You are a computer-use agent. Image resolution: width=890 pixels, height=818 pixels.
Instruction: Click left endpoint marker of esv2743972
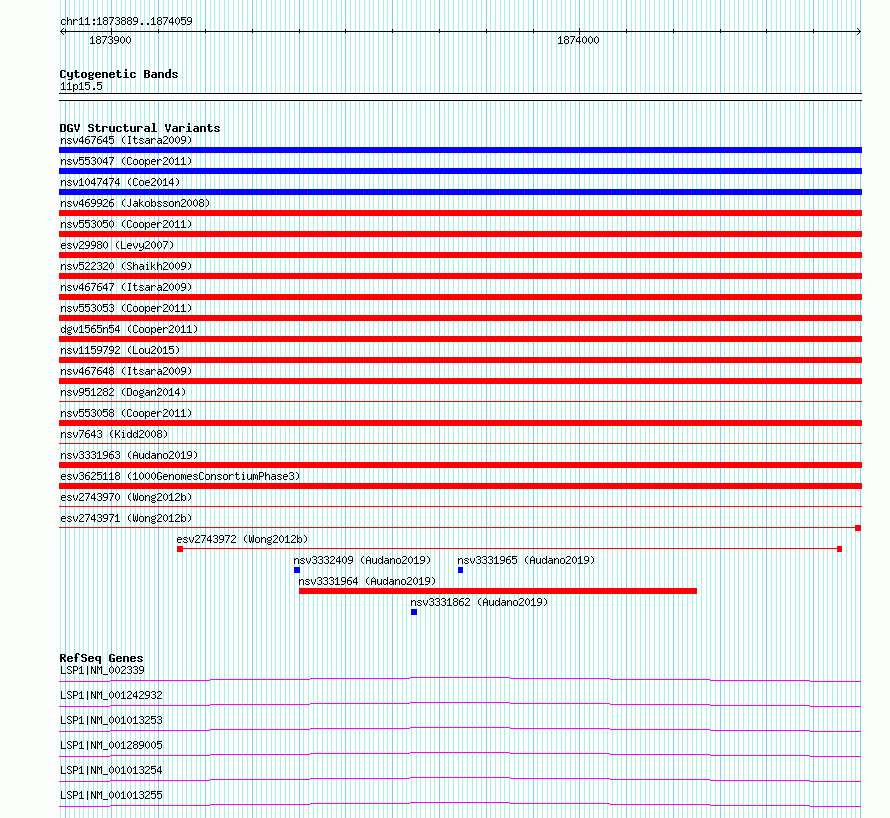tap(180, 549)
